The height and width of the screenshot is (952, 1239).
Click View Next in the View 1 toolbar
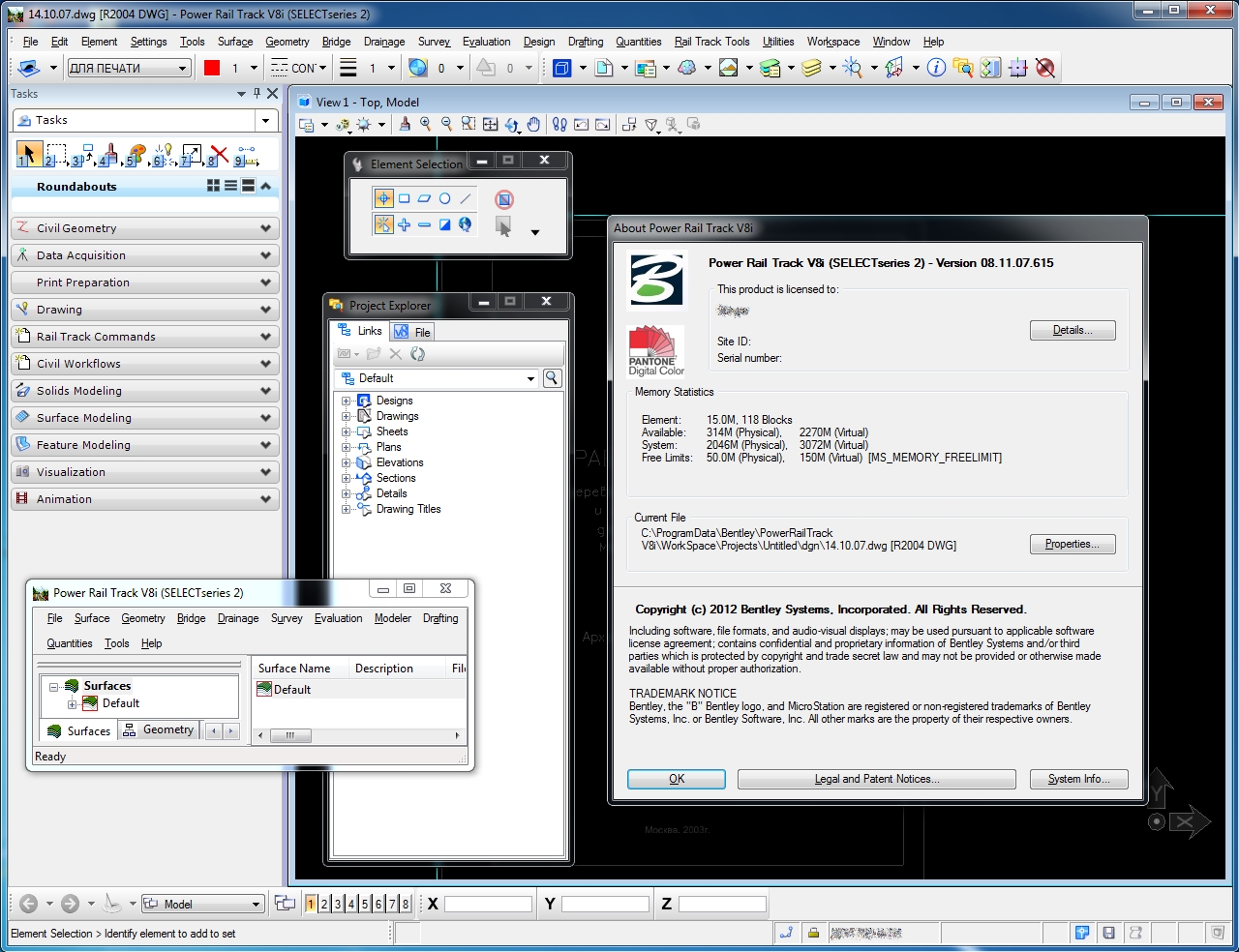[x=603, y=125]
